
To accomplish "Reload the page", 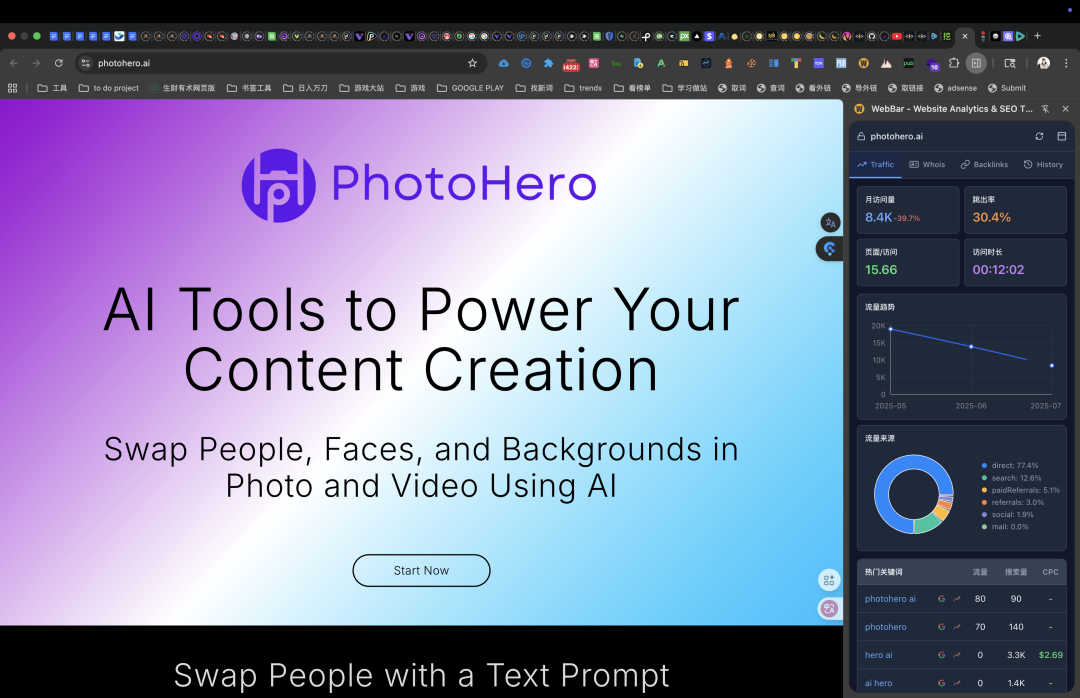I will point(59,63).
